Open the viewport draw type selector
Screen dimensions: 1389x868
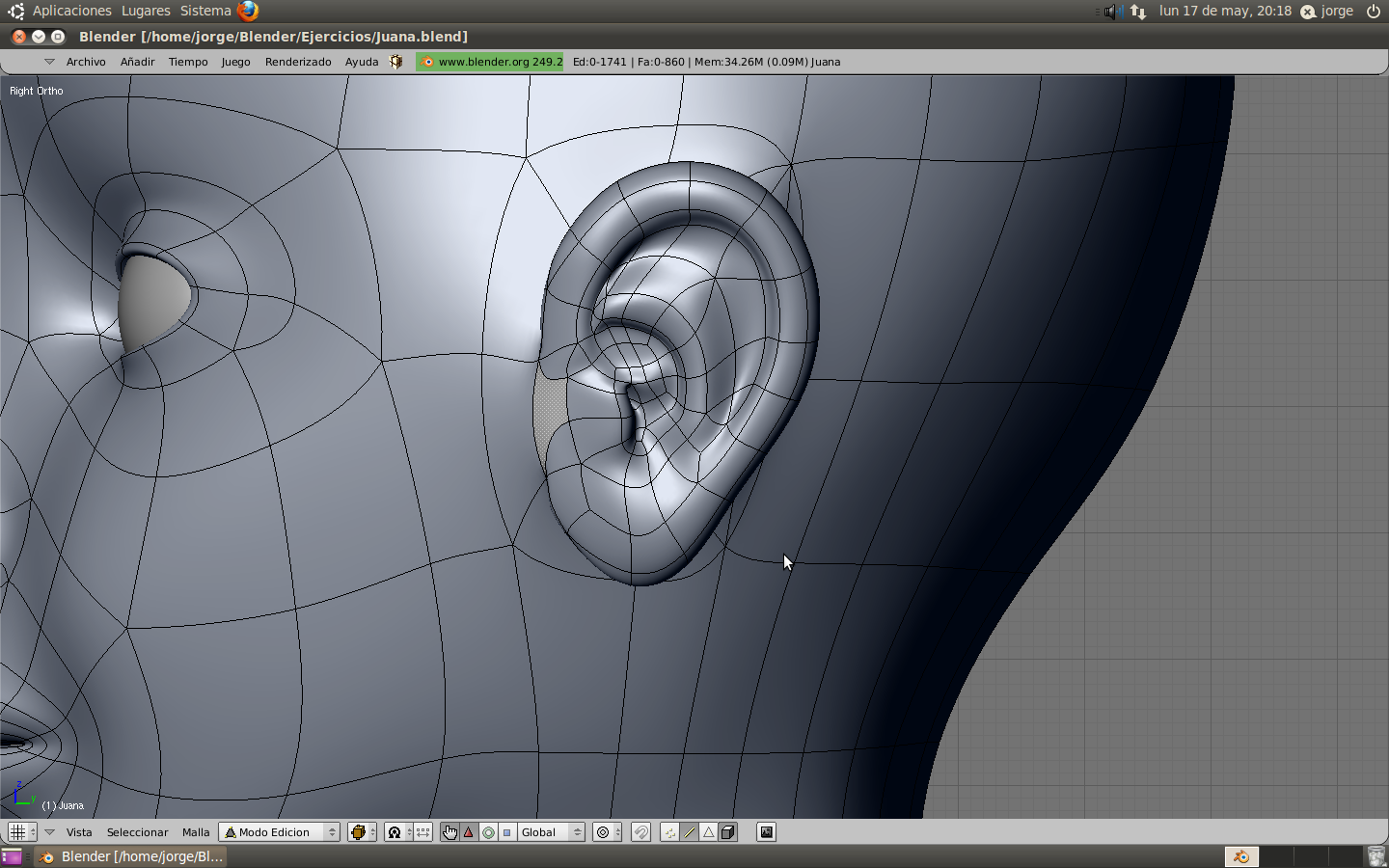tap(362, 832)
